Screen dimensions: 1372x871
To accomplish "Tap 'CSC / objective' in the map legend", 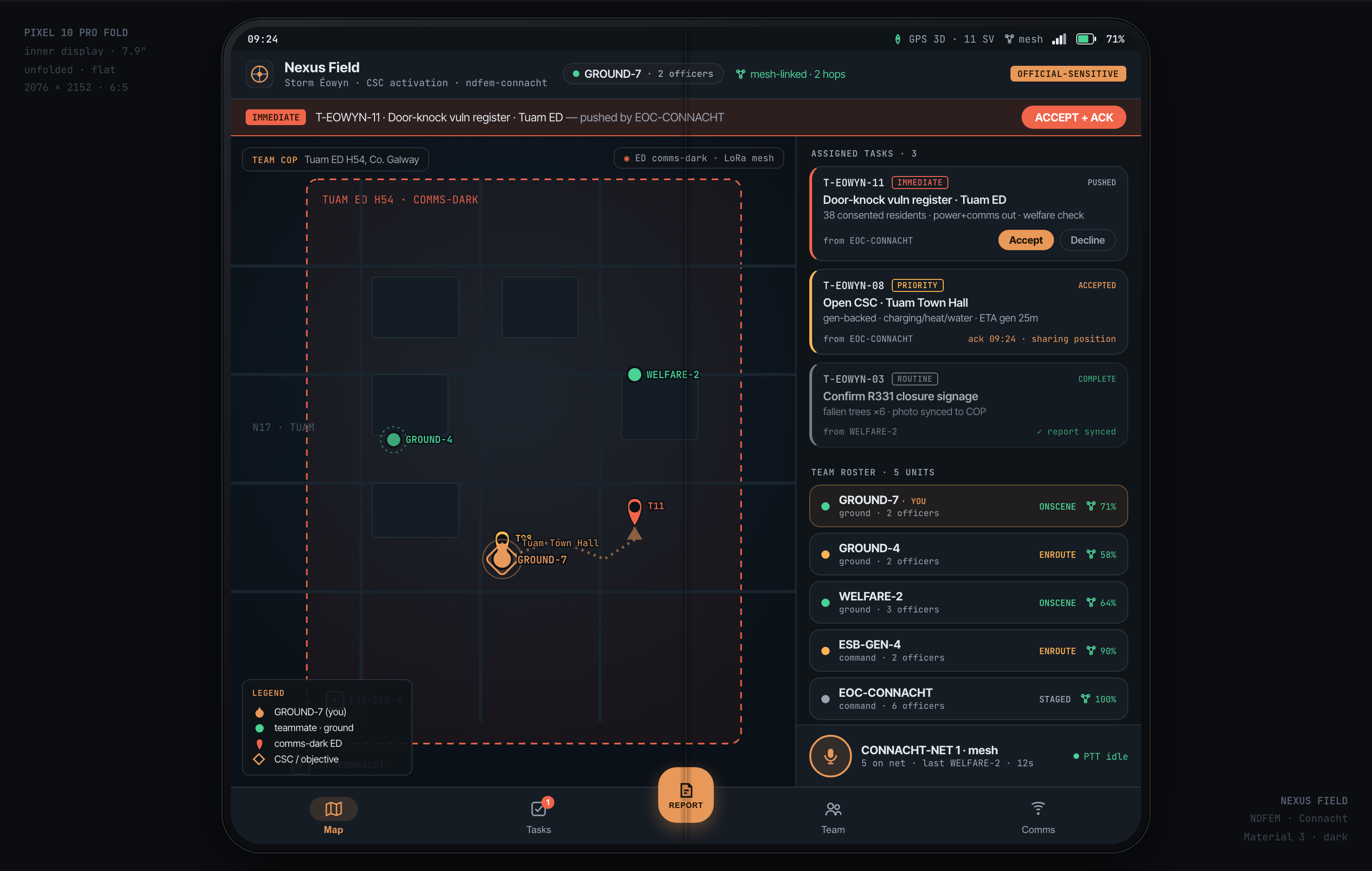I will [x=306, y=759].
